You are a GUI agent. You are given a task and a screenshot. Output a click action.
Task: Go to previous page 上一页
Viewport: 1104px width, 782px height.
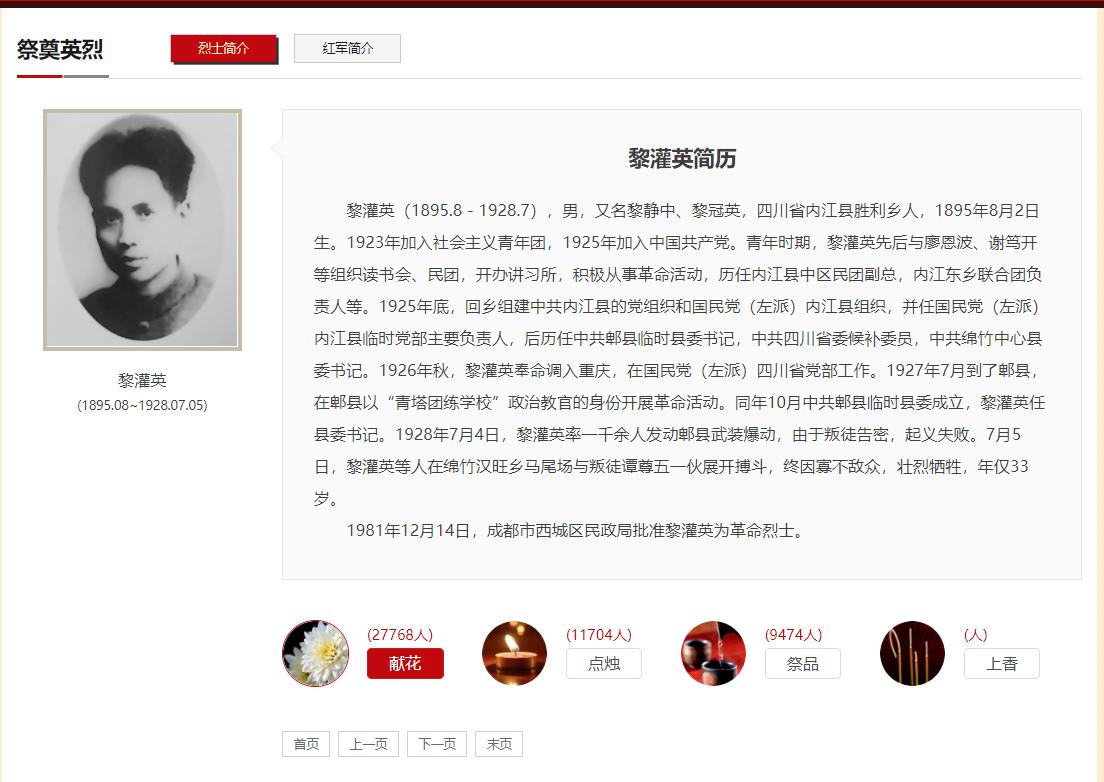tap(368, 744)
